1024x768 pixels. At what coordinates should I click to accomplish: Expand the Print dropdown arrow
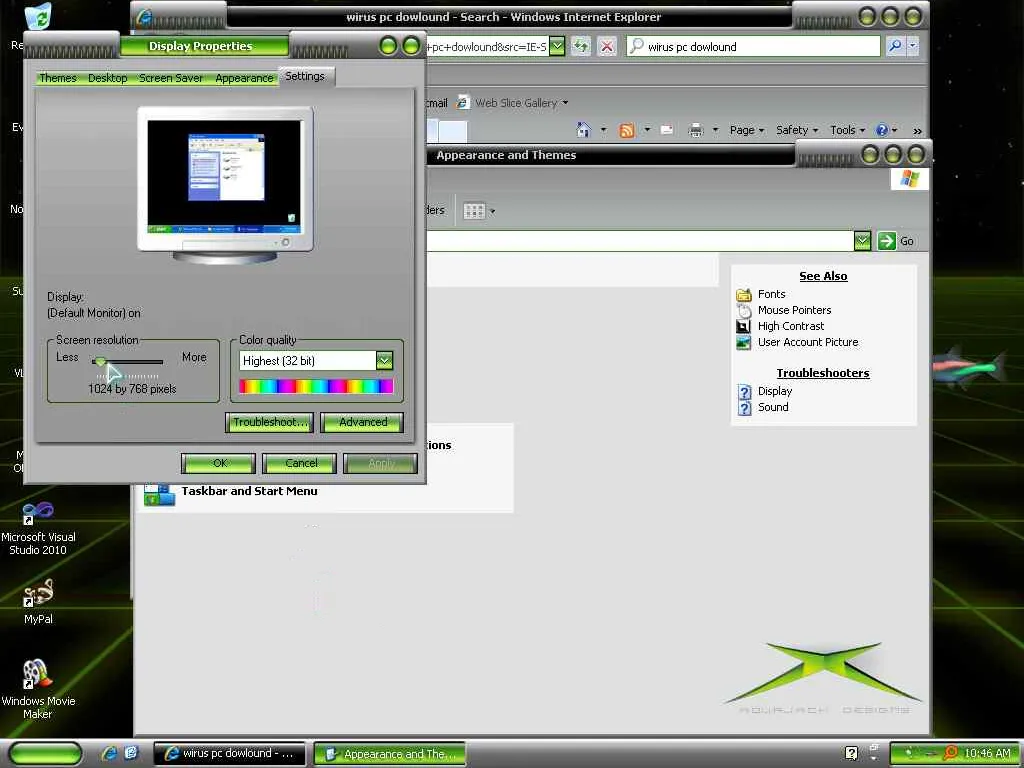click(x=715, y=130)
